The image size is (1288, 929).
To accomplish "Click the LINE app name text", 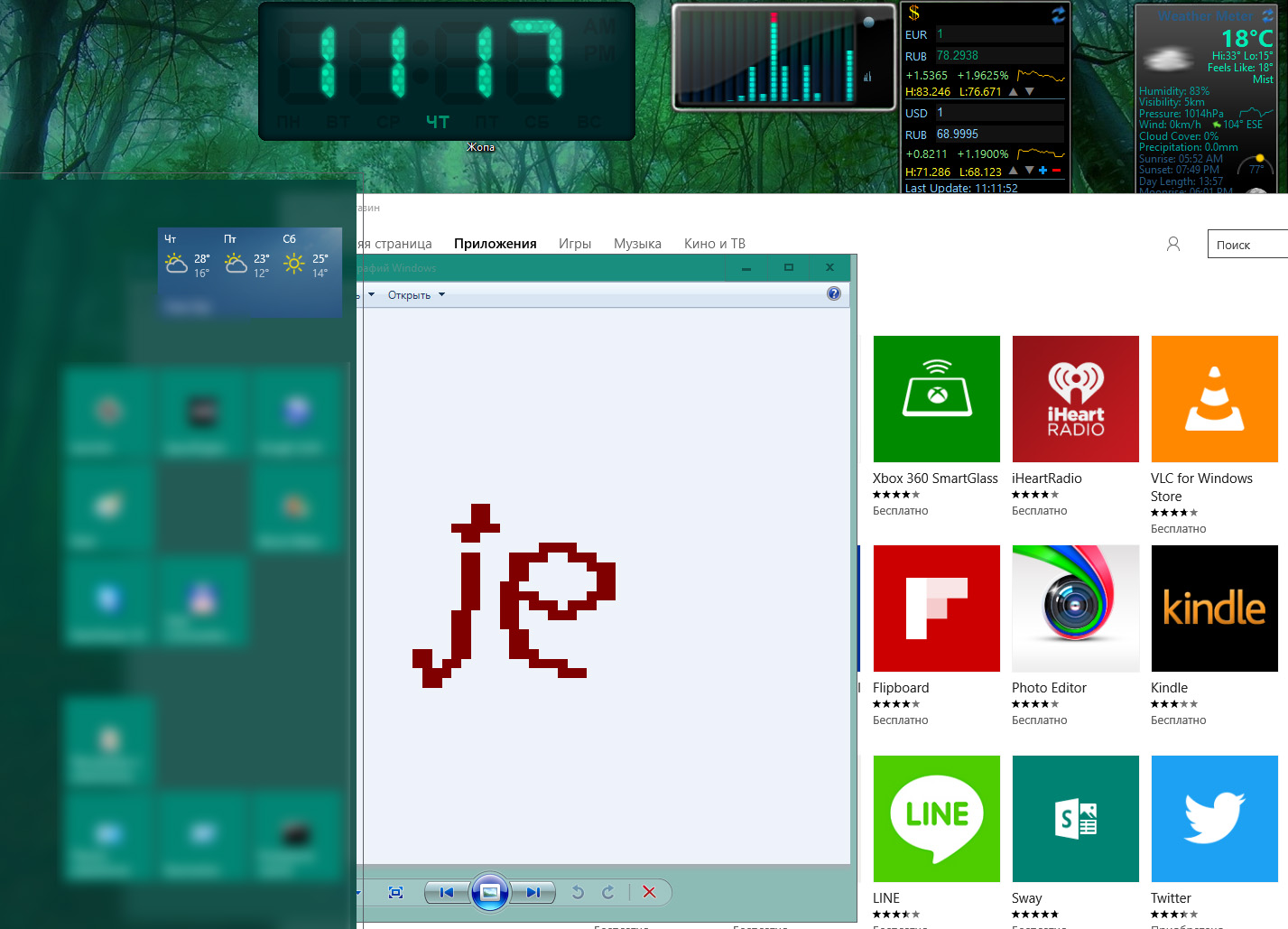I will [886, 898].
